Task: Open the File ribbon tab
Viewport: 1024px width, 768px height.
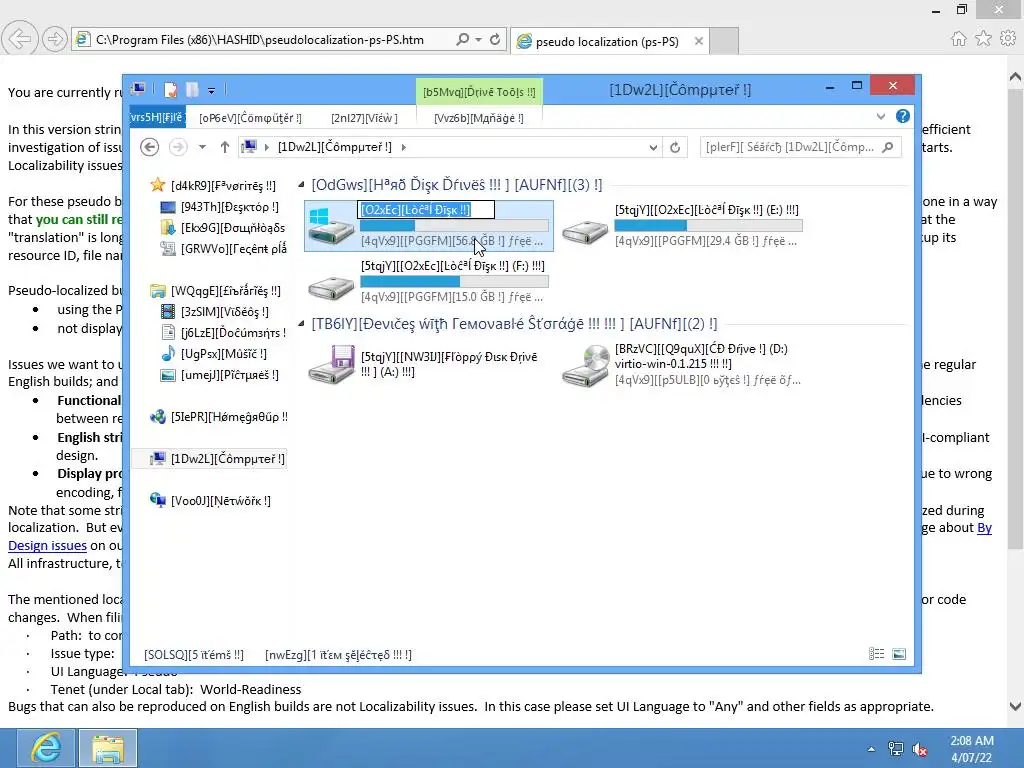Action: pos(157,118)
